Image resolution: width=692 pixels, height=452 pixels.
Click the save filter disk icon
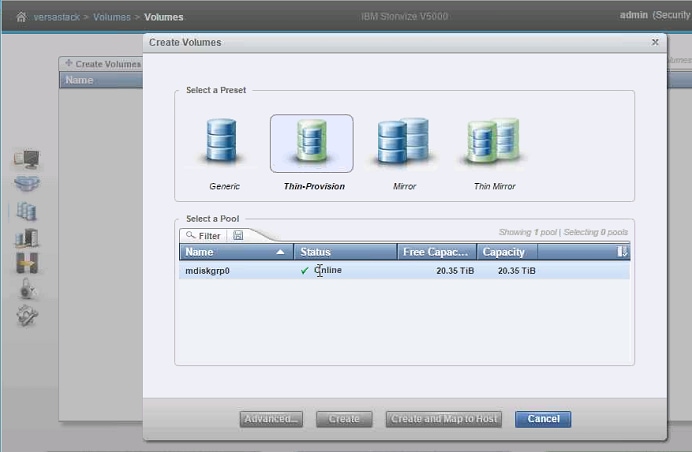[238, 235]
